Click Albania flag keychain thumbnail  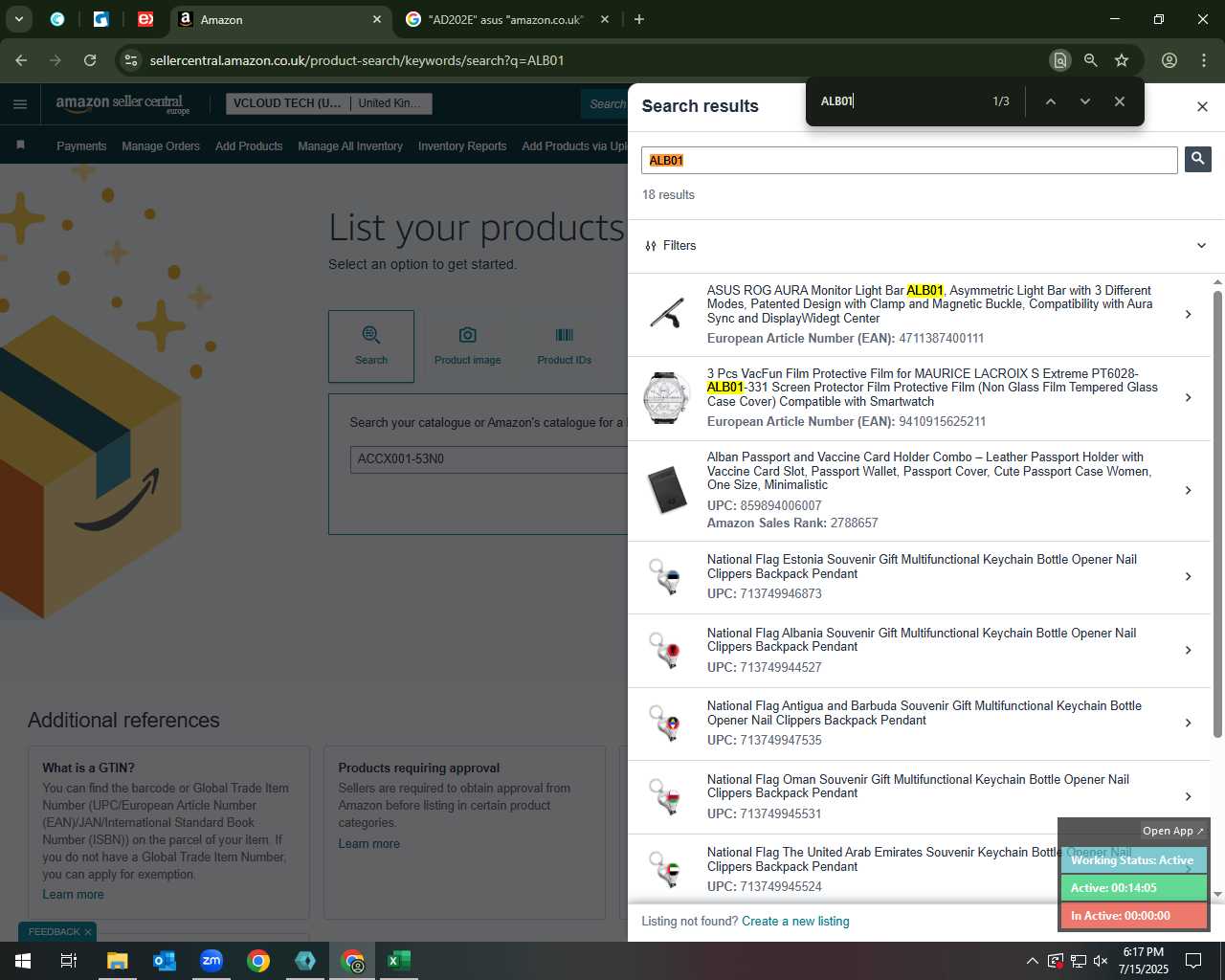click(x=665, y=650)
